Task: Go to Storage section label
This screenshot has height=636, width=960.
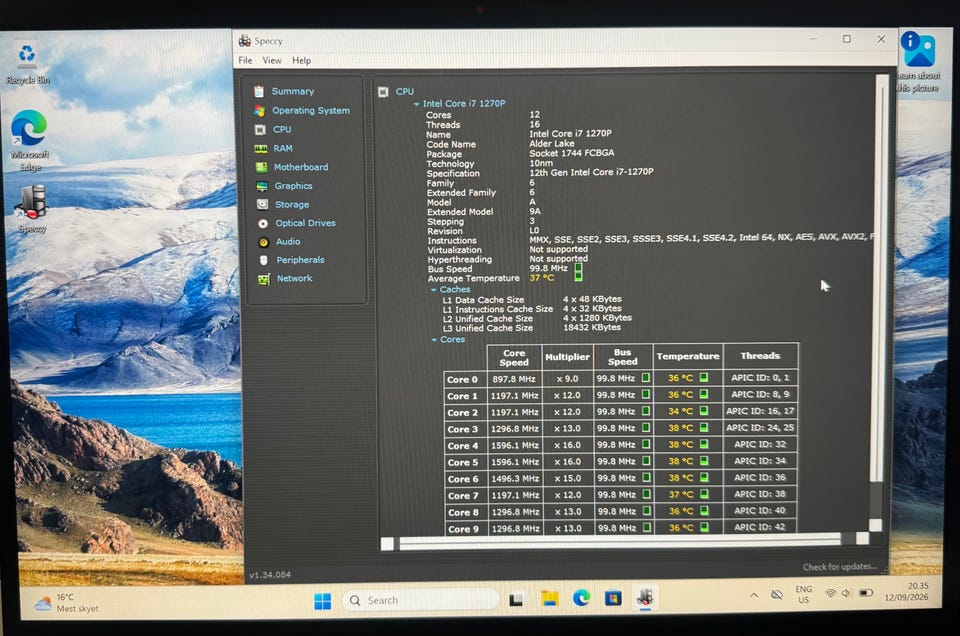Action: (291, 204)
